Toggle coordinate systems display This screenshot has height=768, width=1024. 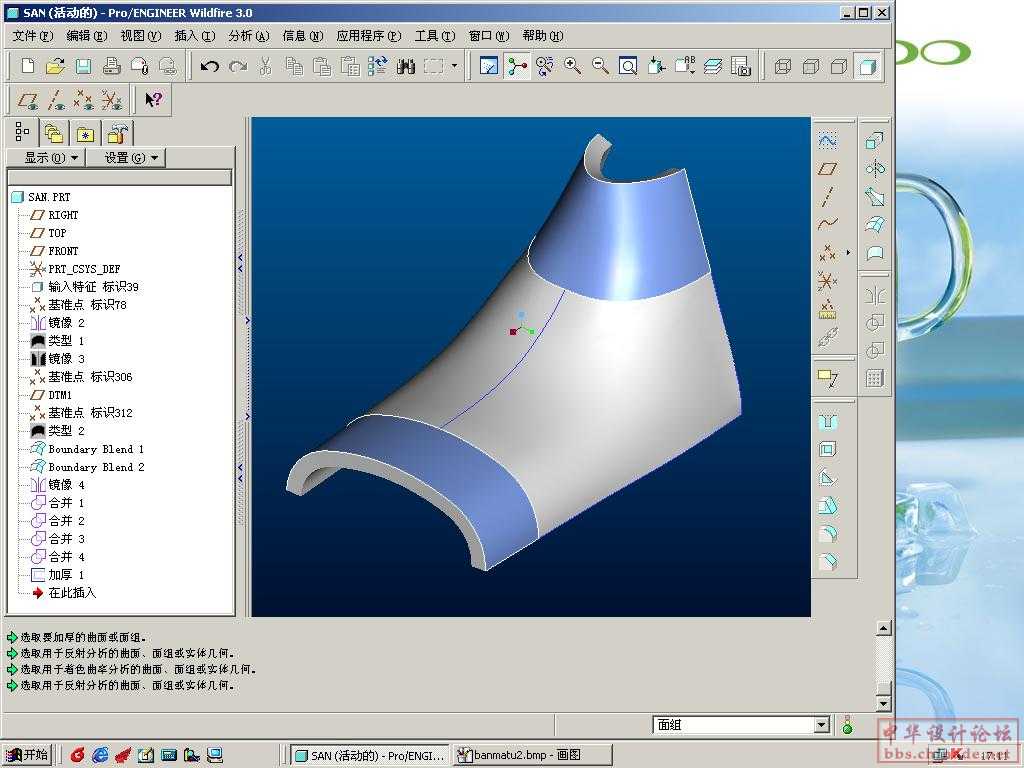(112, 100)
